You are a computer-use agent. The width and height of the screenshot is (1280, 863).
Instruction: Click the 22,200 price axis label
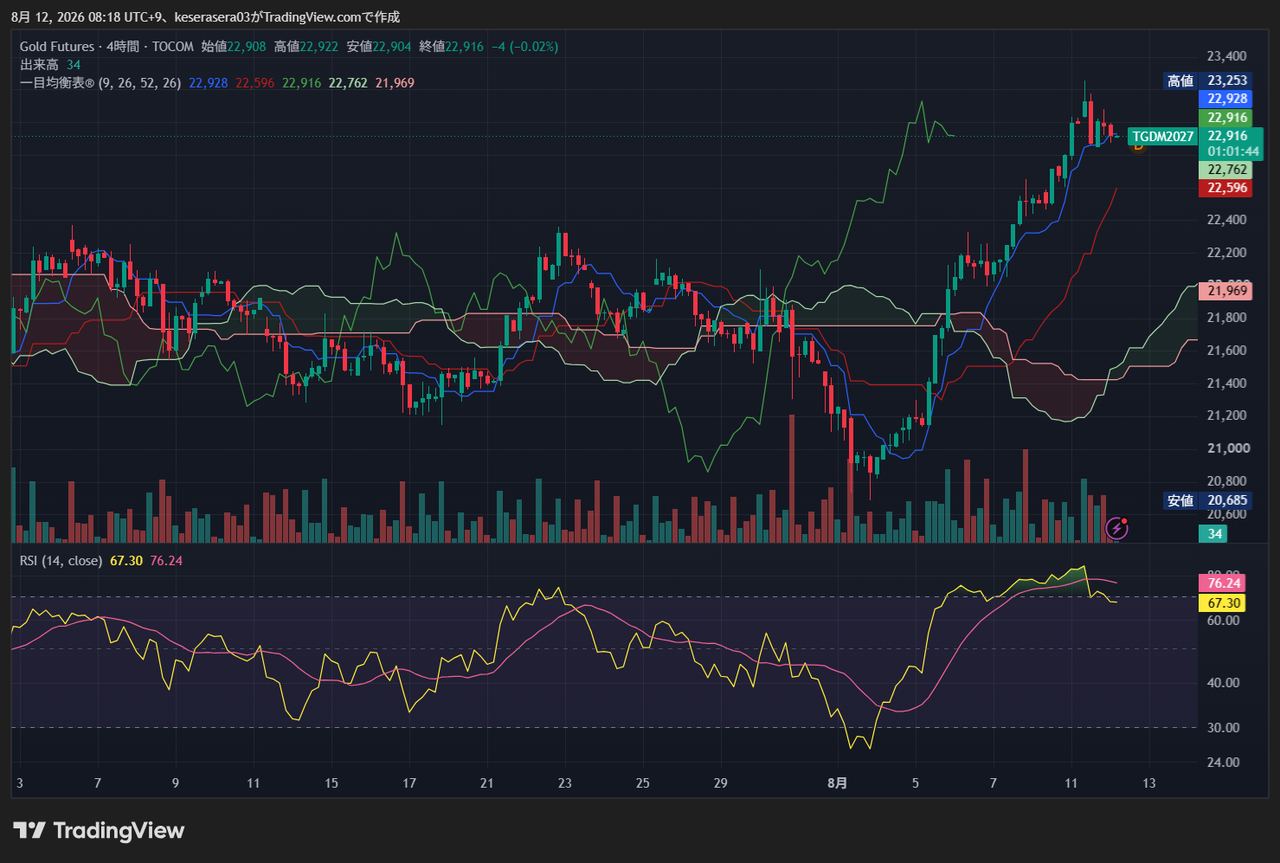pyautogui.click(x=1227, y=252)
